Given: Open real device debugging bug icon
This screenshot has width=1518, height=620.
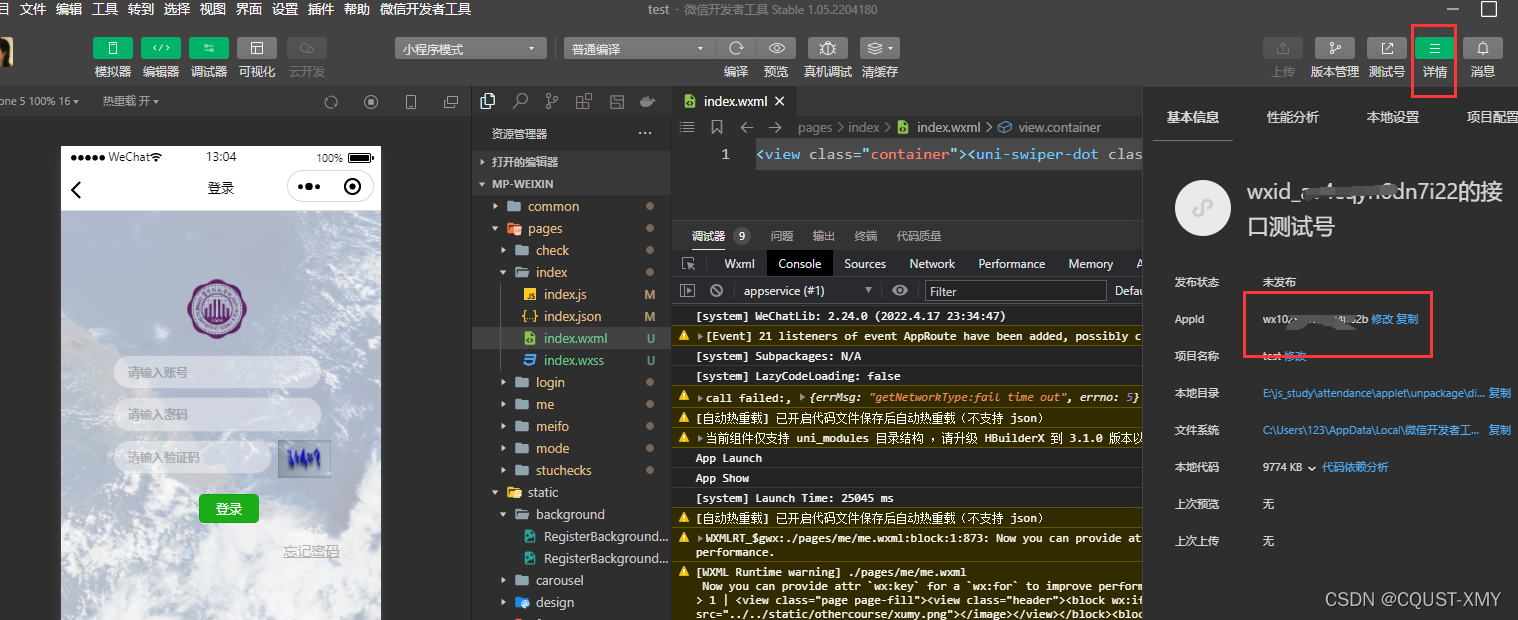Looking at the screenshot, I should point(828,48).
